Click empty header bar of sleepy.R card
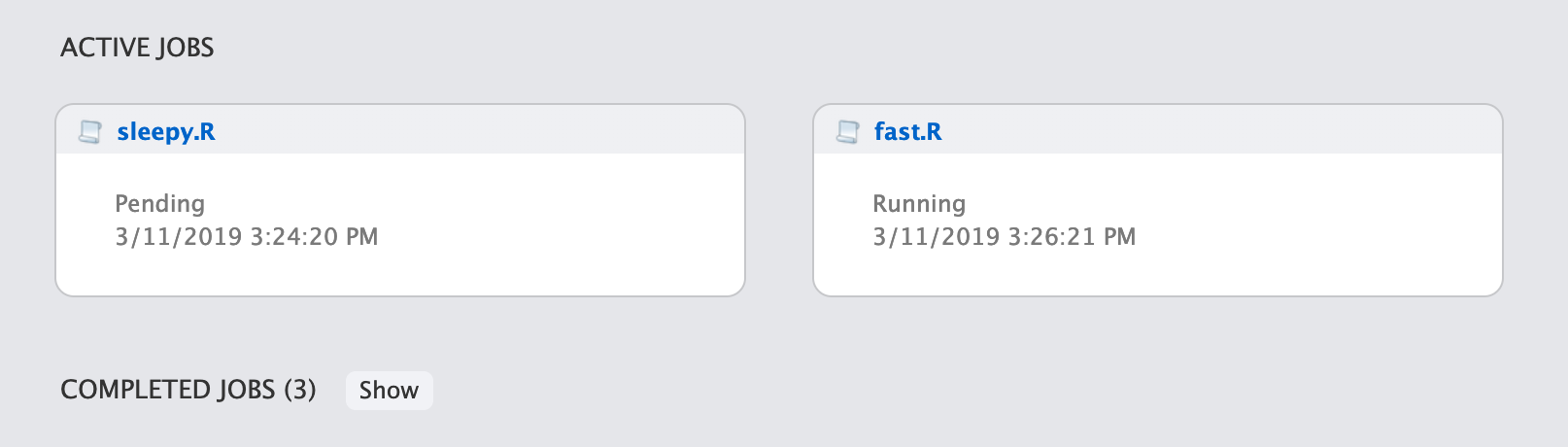This screenshot has height=447, width=1568. pos(486,130)
